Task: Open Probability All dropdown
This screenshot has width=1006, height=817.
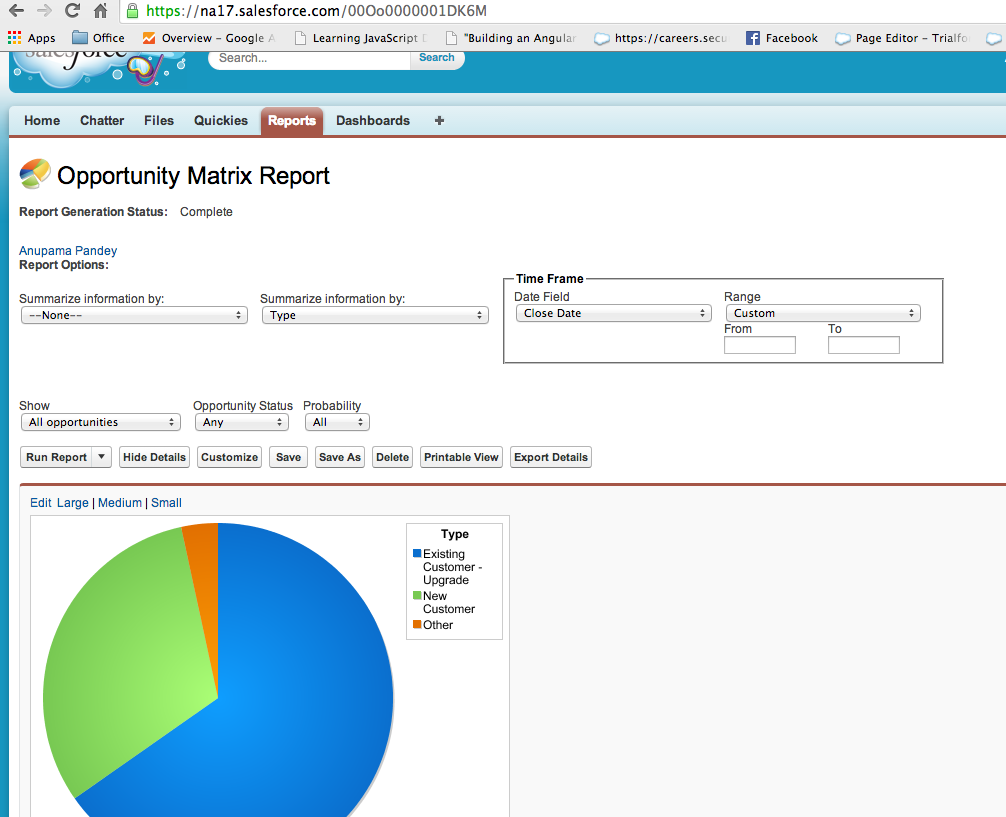Action: 337,422
